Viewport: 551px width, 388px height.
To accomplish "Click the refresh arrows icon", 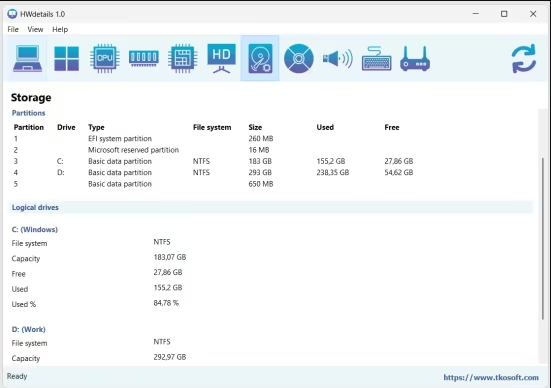I will pyautogui.click(x=524, y=58).
